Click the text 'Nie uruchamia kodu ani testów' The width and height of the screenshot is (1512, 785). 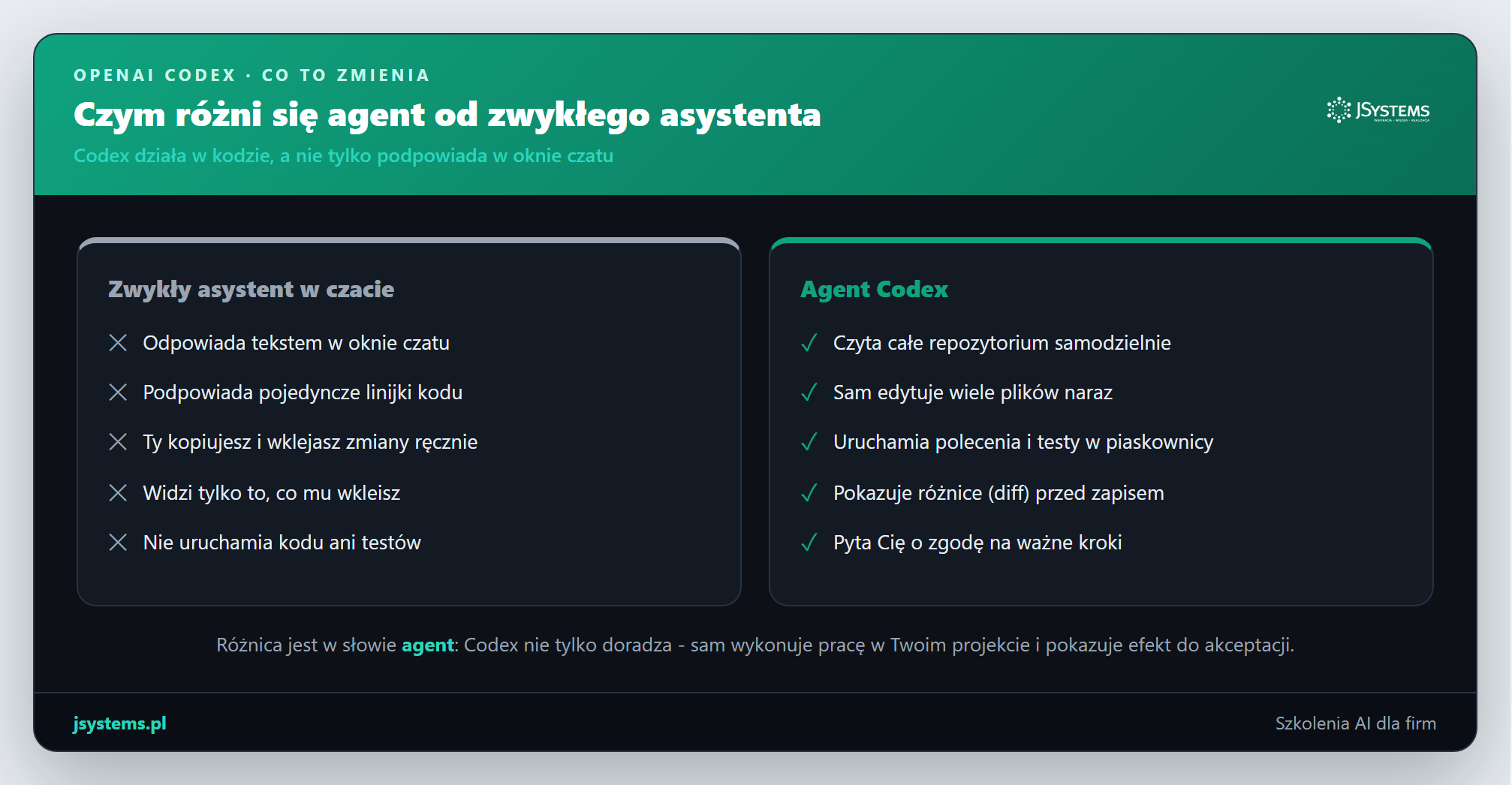coord(282,543)
